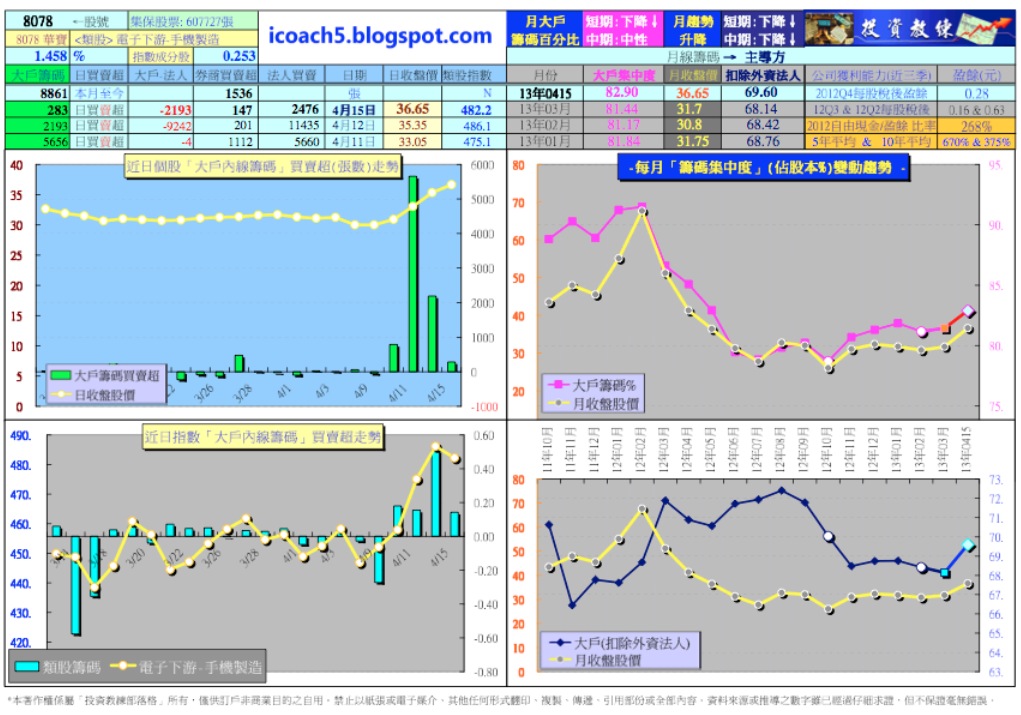1021x715 pixels.
Task: Click the 集保股票: 607727張 cell
Action: pos(193,21)
